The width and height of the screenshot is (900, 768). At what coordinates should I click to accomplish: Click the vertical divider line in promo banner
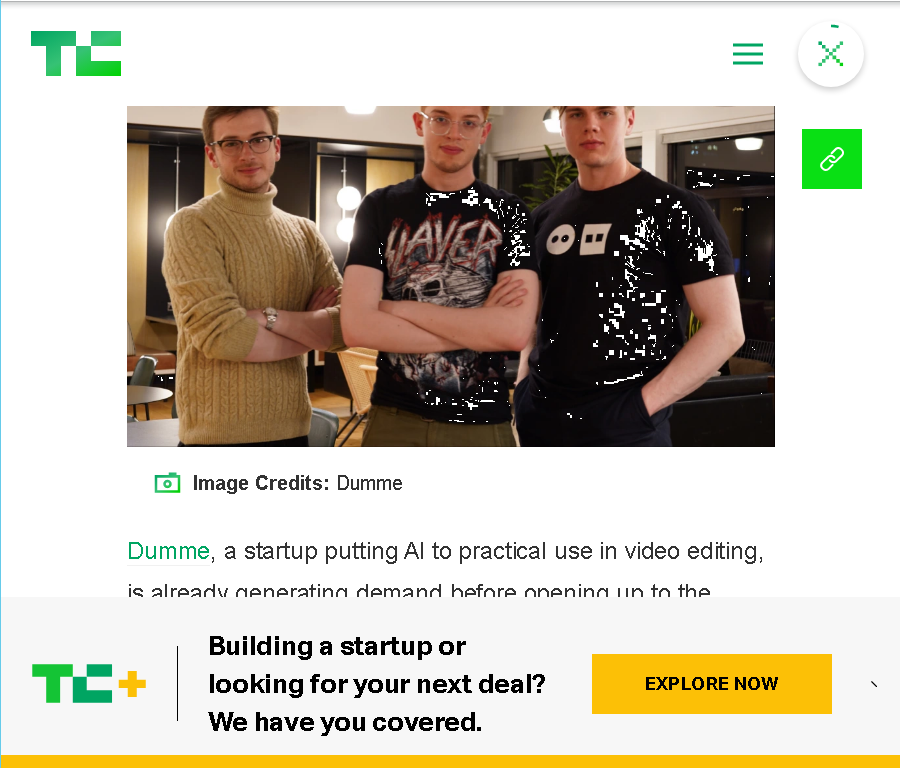coord(177,683)
